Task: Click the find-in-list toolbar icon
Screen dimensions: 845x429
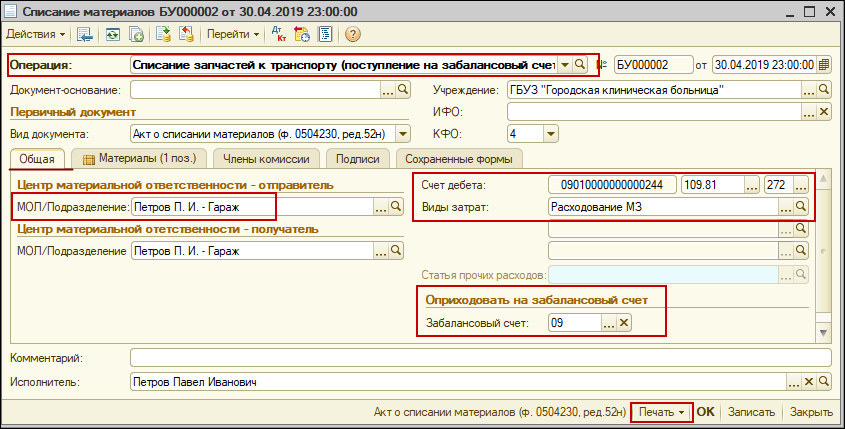Action: coord(85,34)
